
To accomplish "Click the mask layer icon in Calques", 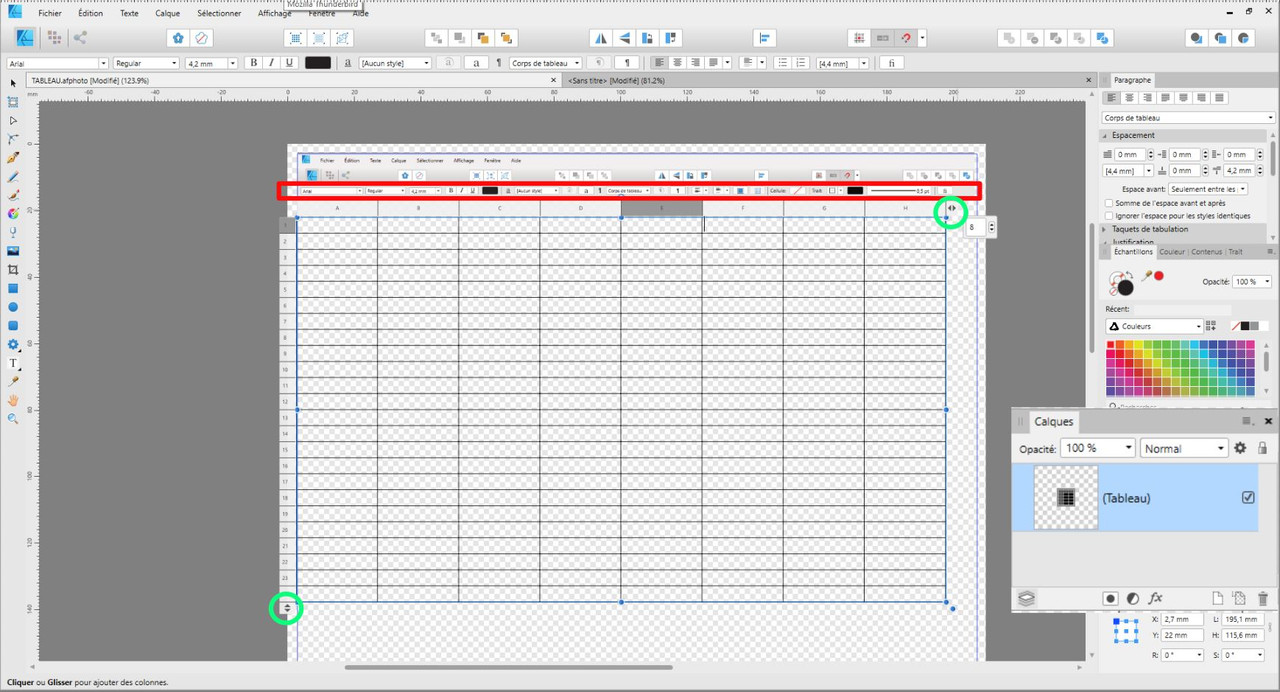I will [x=1110, y=598].
